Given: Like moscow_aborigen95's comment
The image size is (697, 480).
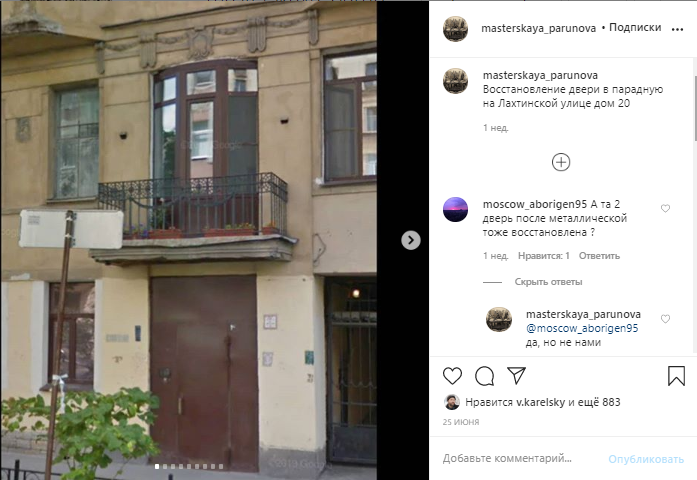Looking at the screenshot, I should [665, 208].
